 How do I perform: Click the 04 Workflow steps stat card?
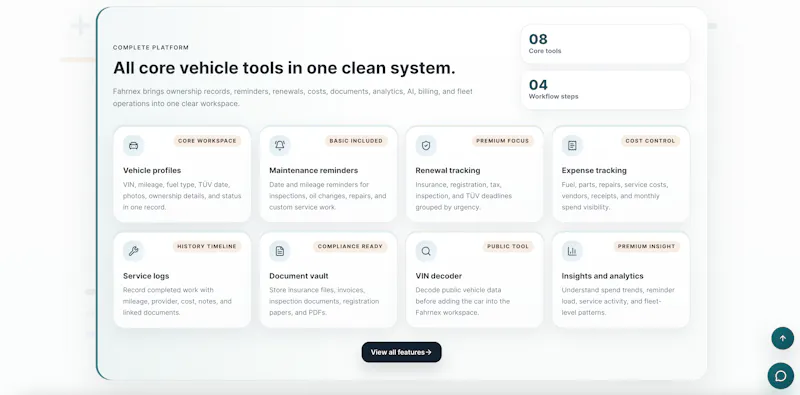605,90
